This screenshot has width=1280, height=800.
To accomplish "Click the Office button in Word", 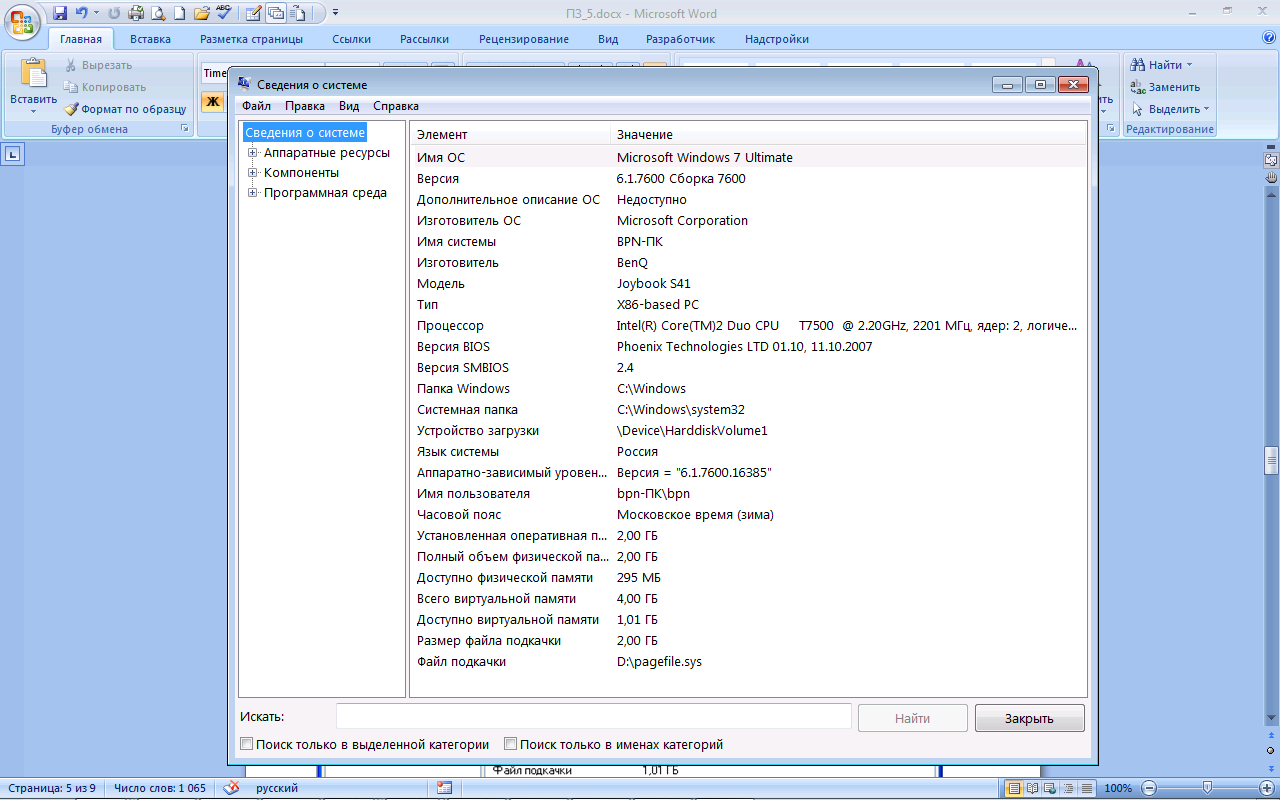I will point(23,20).
